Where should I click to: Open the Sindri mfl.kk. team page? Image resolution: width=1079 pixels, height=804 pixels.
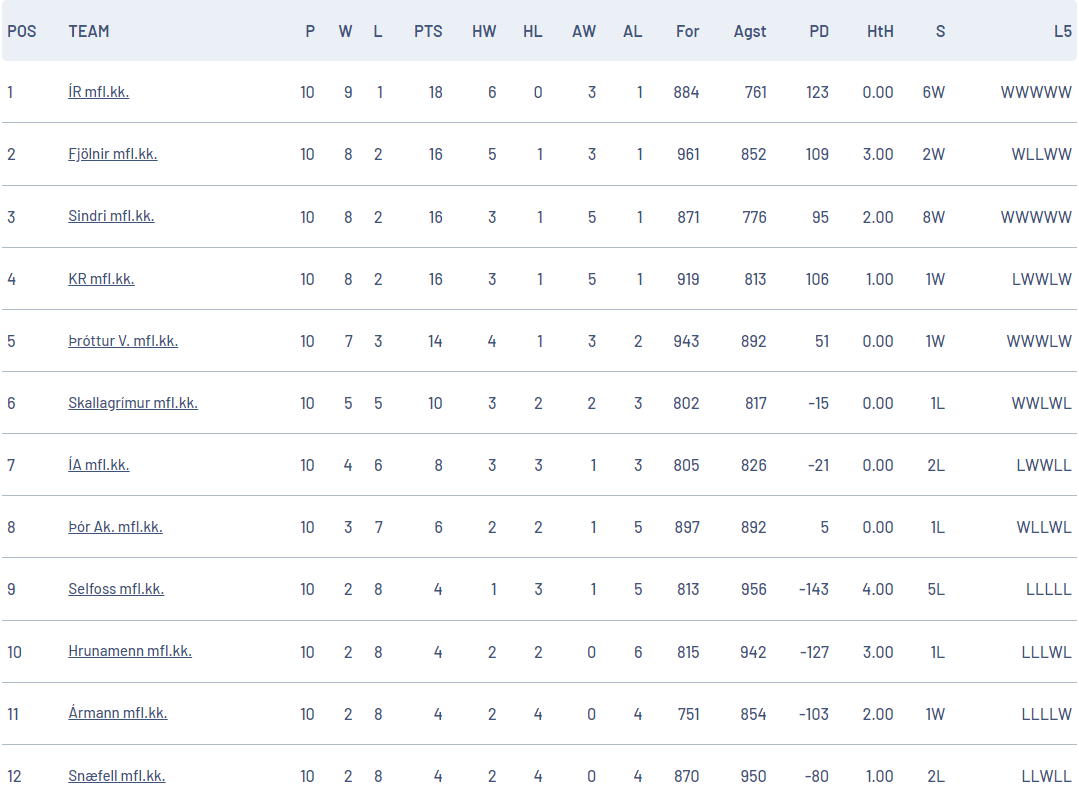click(111, 216)
